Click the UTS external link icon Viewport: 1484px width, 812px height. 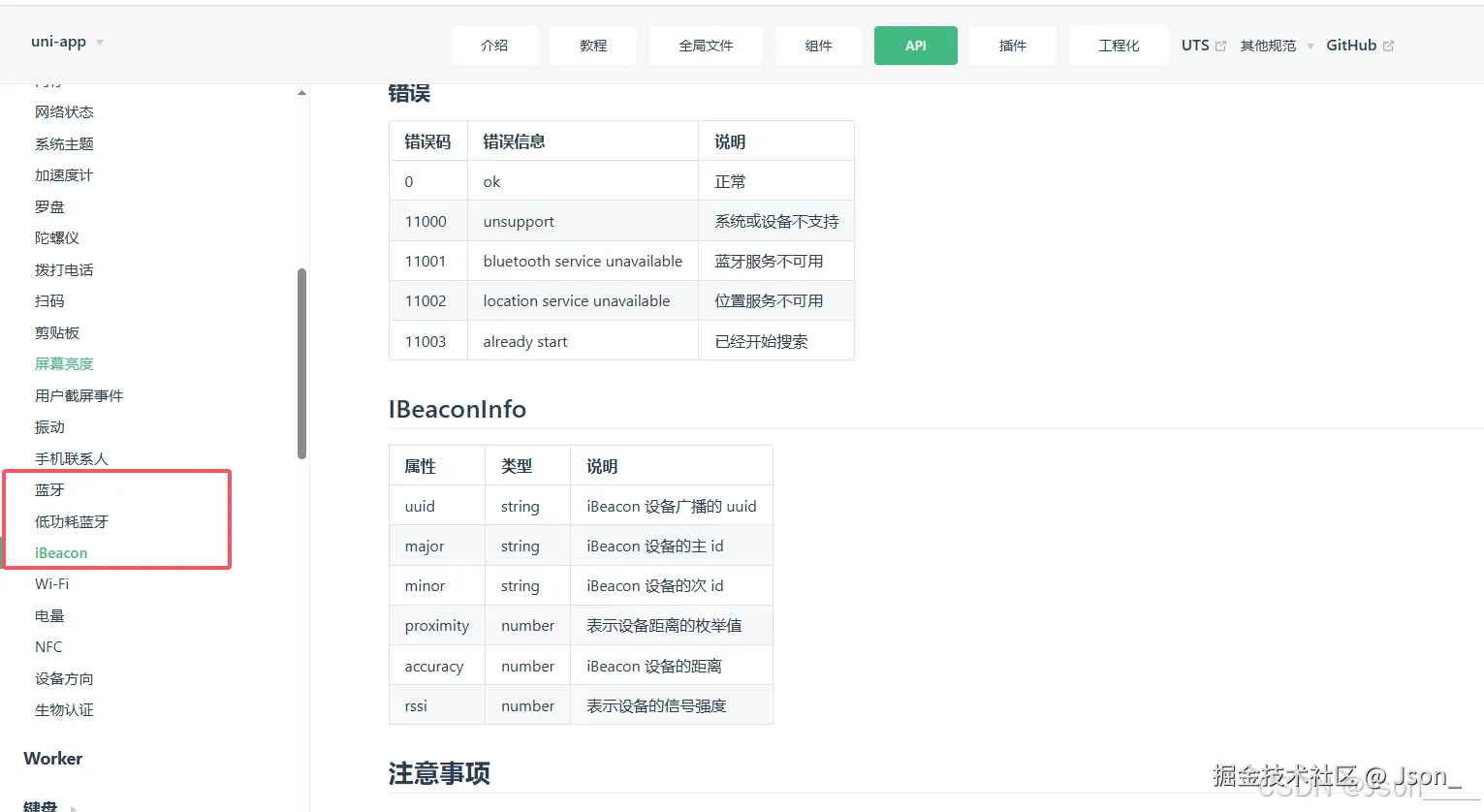(1220, 46)
